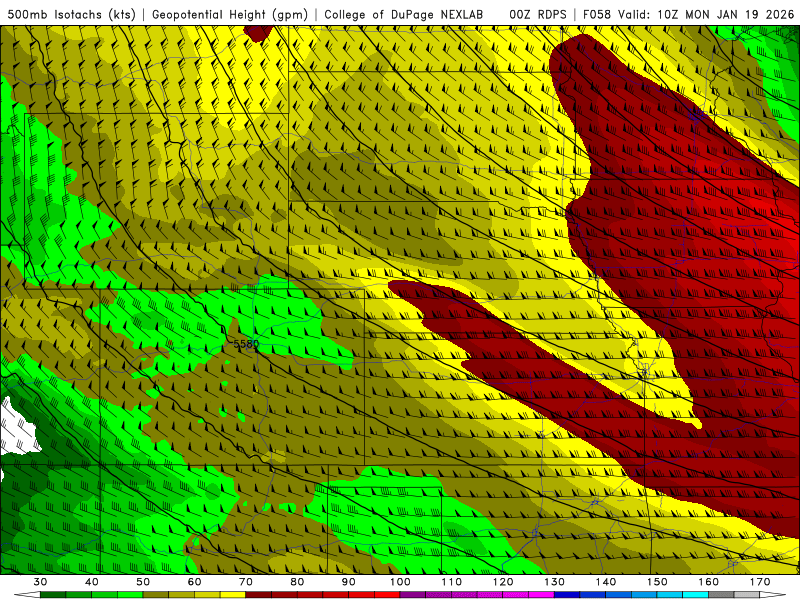Click the legend value 90
Image resolution: width=800 pixels, height=600 pixels.
click(349, 582)
